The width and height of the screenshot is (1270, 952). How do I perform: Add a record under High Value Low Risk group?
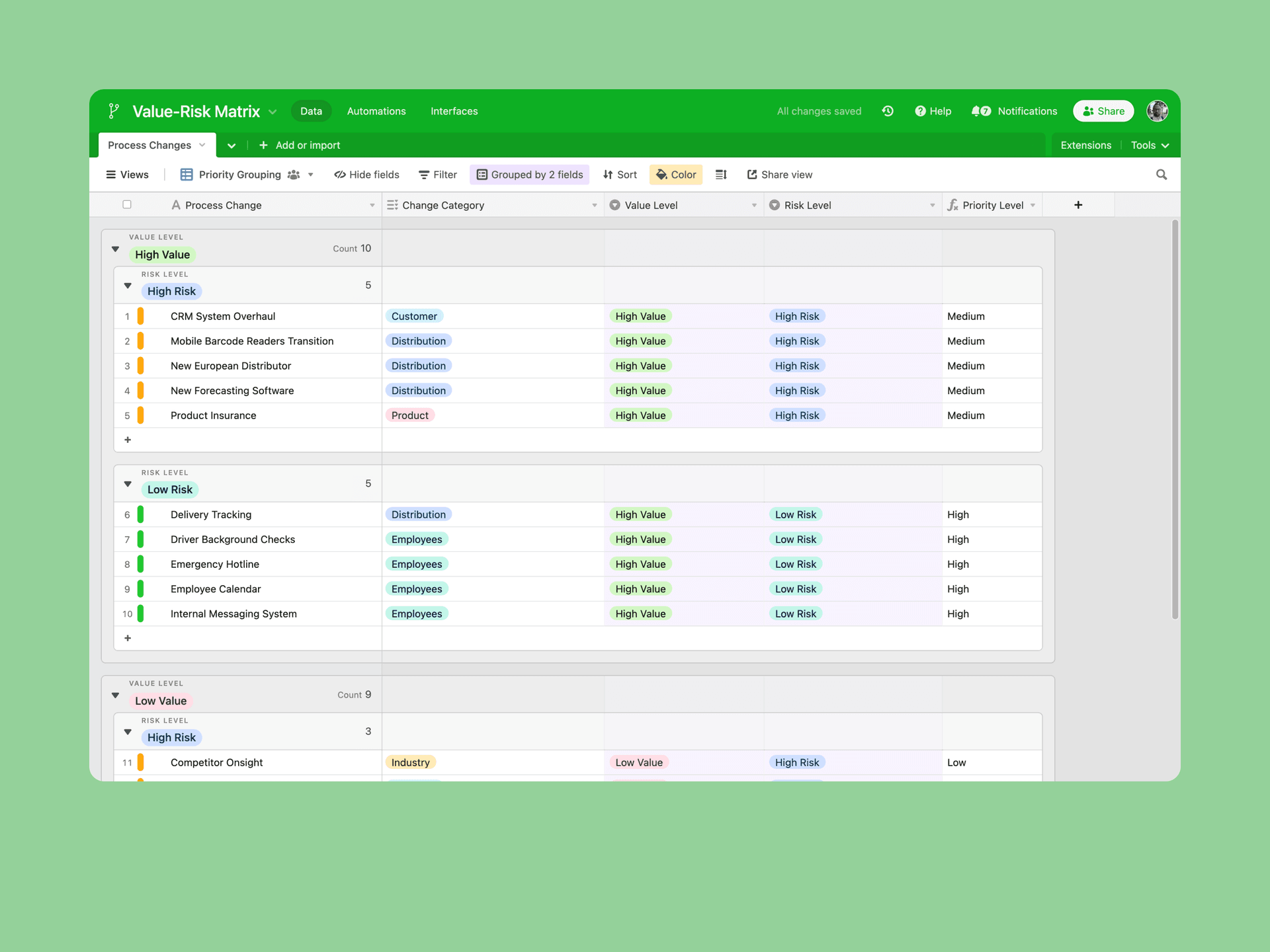coord(128,638)
